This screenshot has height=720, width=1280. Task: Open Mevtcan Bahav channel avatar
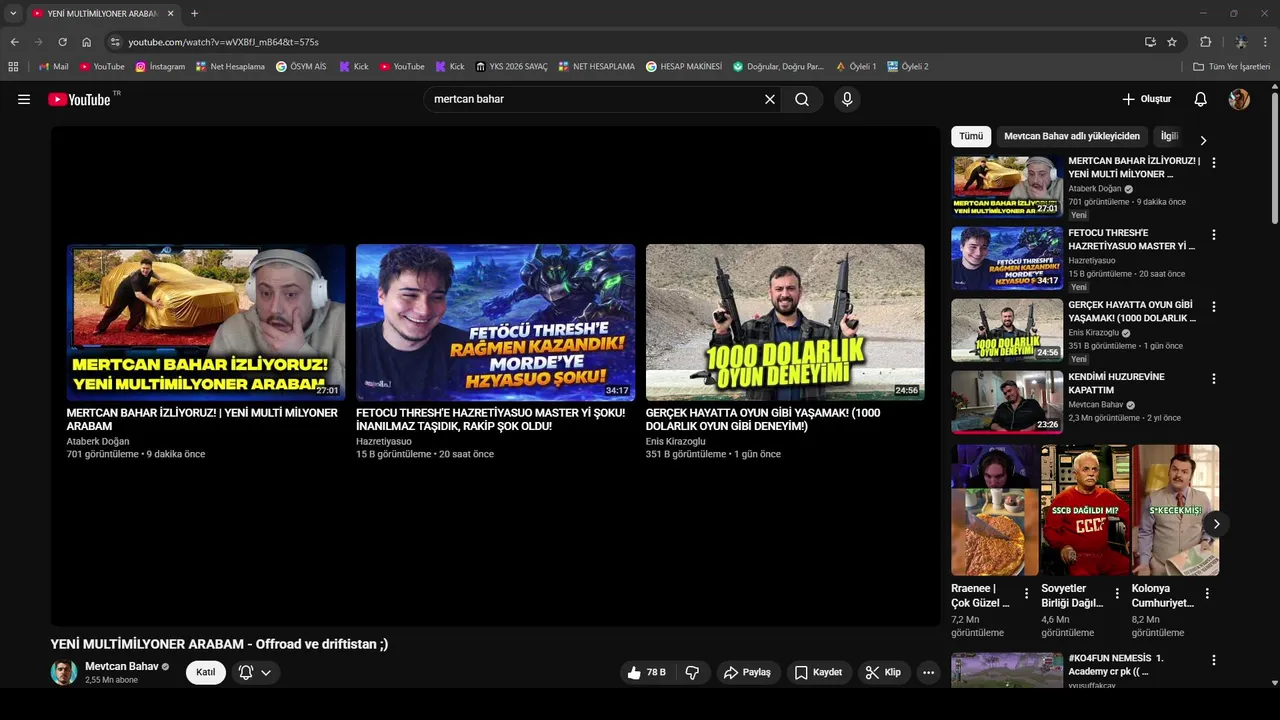[64, 672]
